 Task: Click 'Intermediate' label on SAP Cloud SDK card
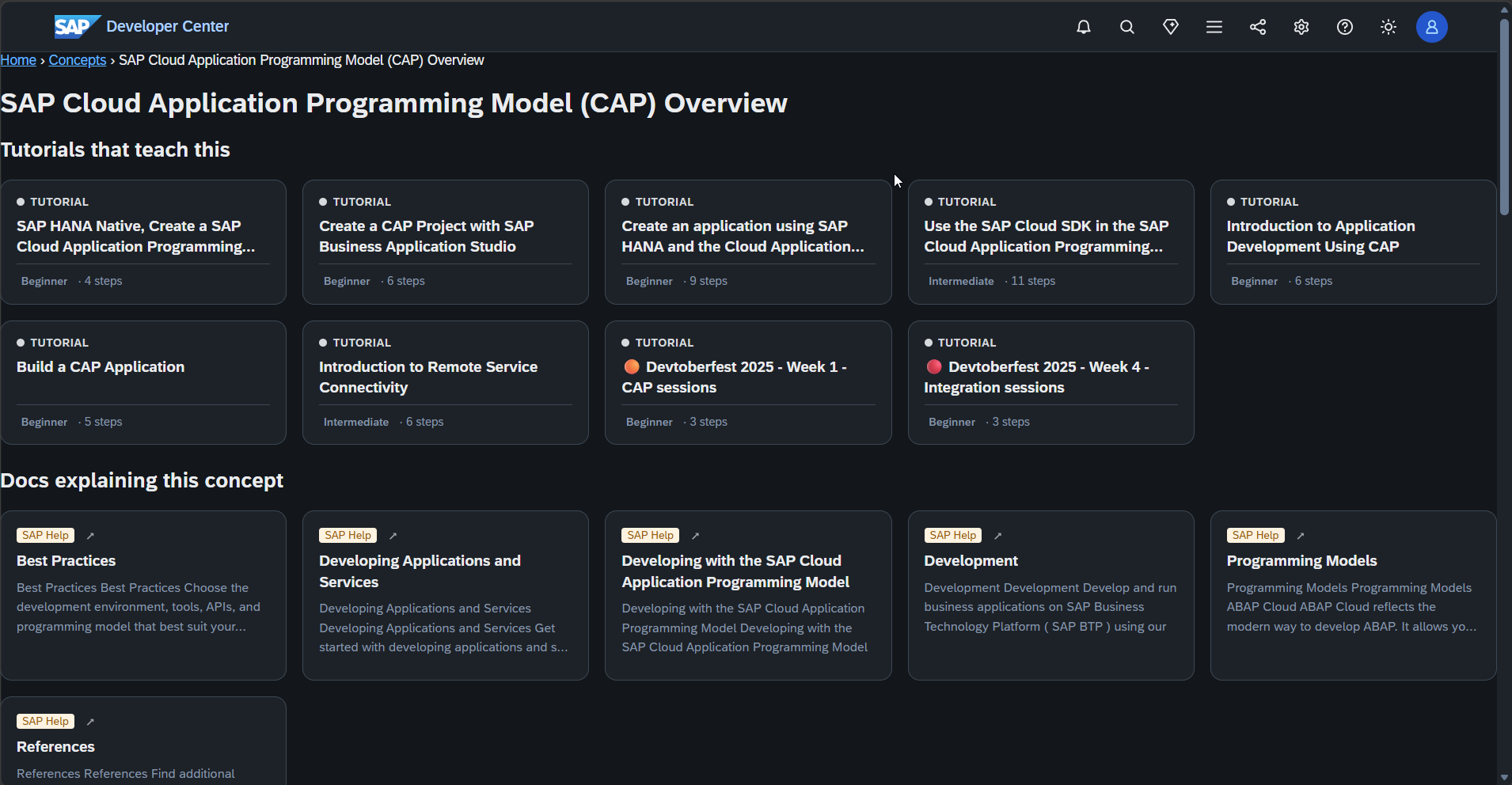(x=961, y=281)
